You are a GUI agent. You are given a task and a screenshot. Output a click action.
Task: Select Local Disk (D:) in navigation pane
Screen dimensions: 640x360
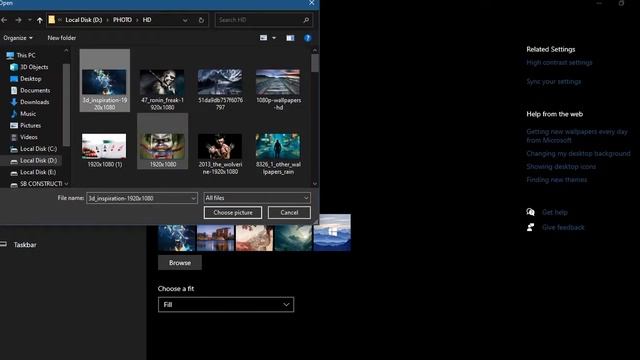pyautogui.click(x=38, y=160)
